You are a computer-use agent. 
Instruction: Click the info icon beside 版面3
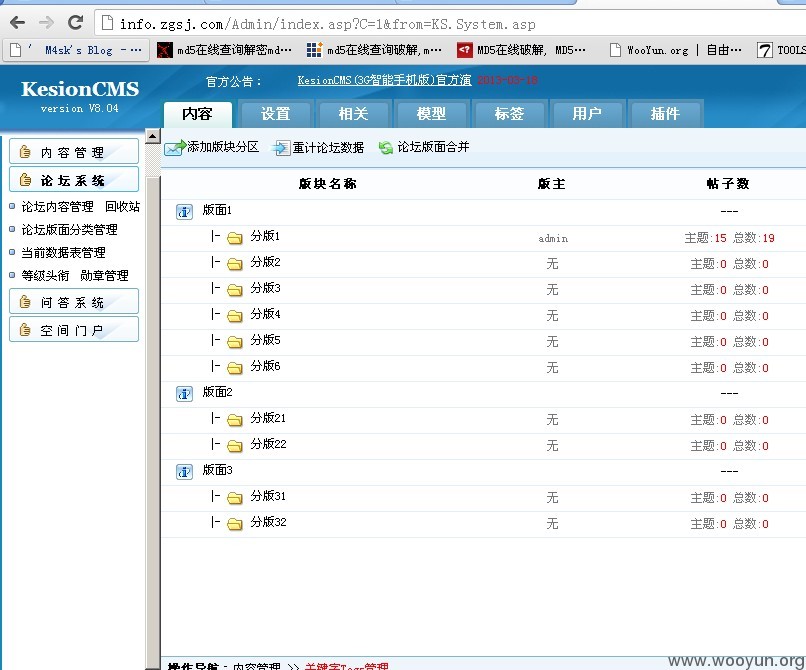click(x=185, y=472)
